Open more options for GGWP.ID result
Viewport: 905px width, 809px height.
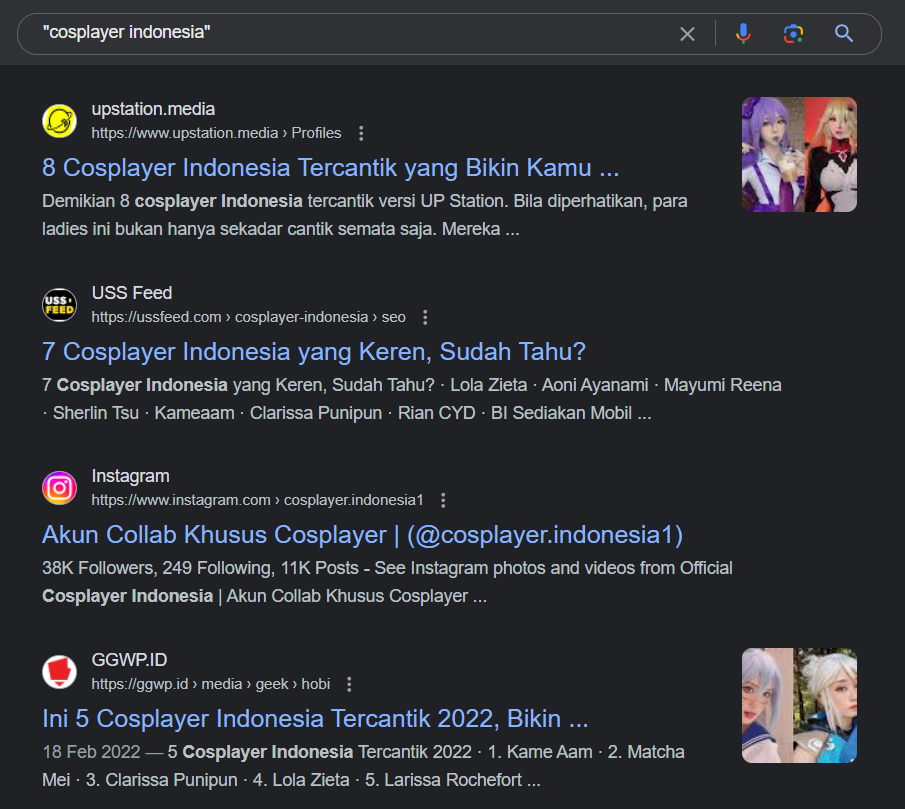(349, 684)
